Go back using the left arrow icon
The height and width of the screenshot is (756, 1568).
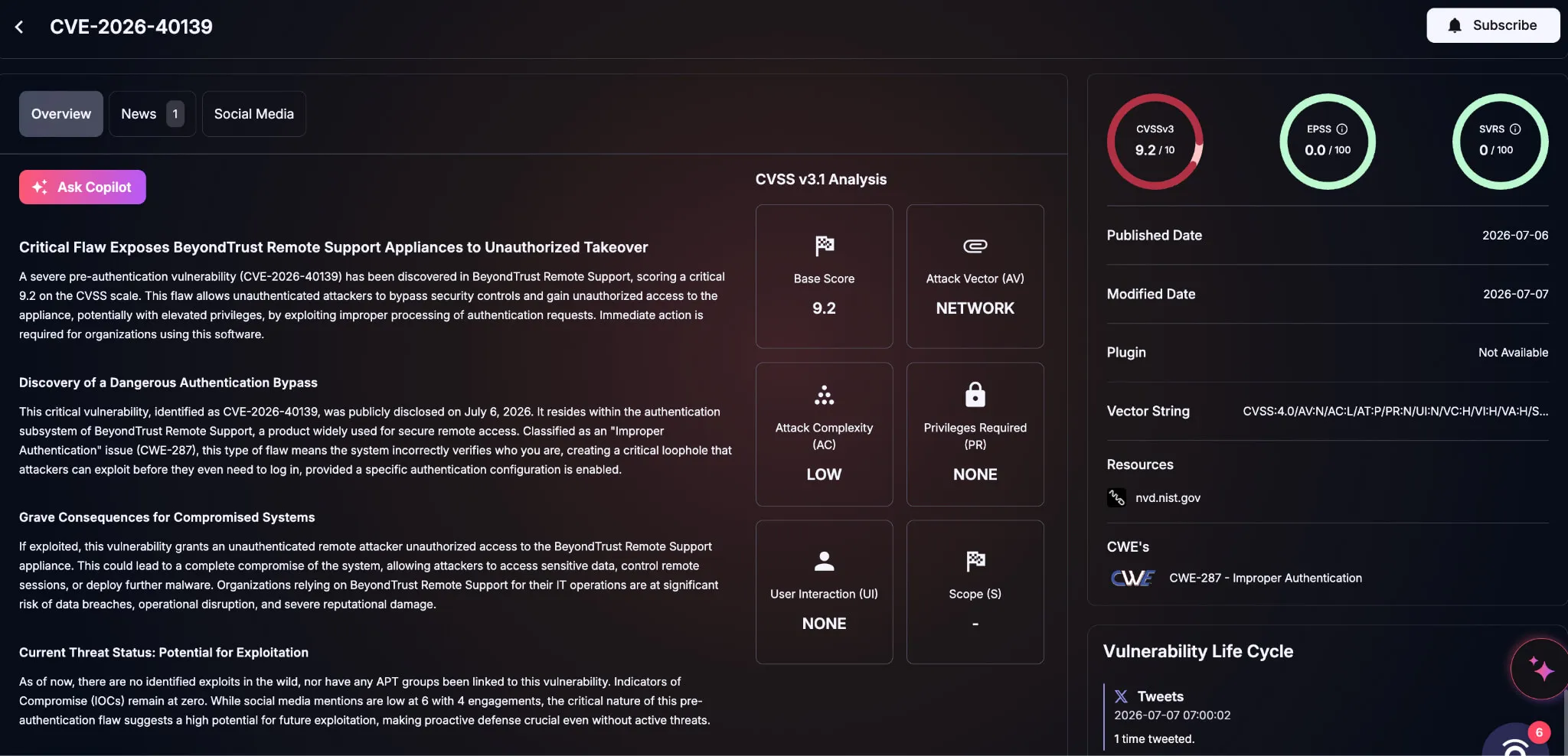pos(19,27)
